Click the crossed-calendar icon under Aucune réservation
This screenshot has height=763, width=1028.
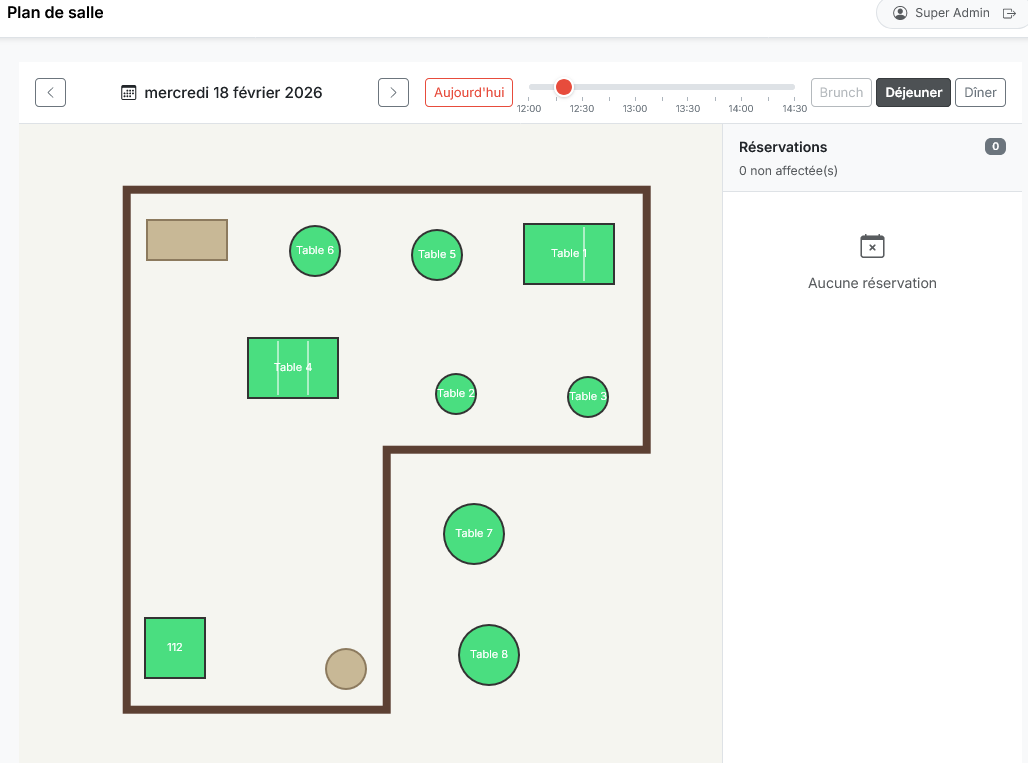tap(872, 246)
